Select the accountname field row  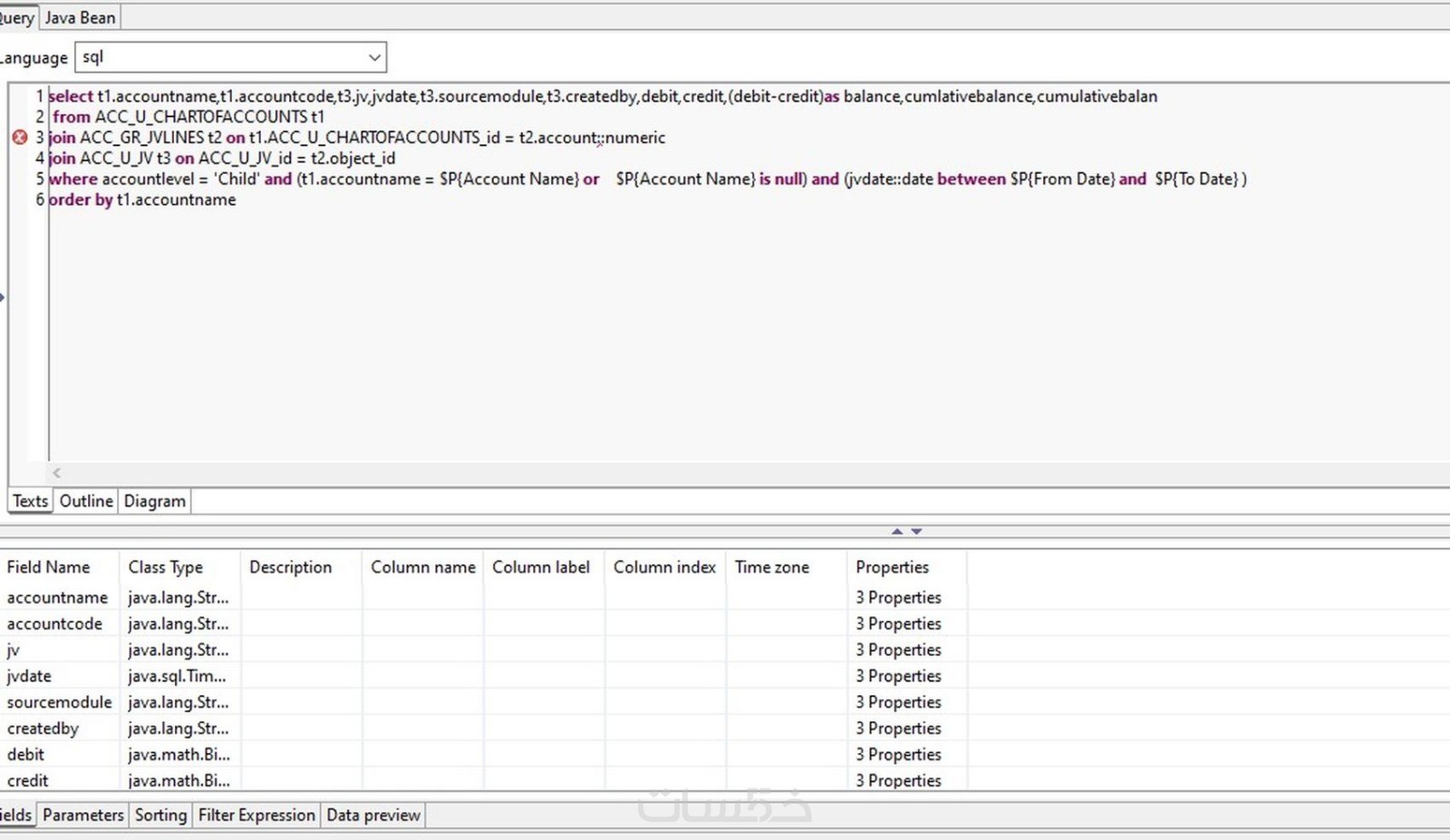483,598
